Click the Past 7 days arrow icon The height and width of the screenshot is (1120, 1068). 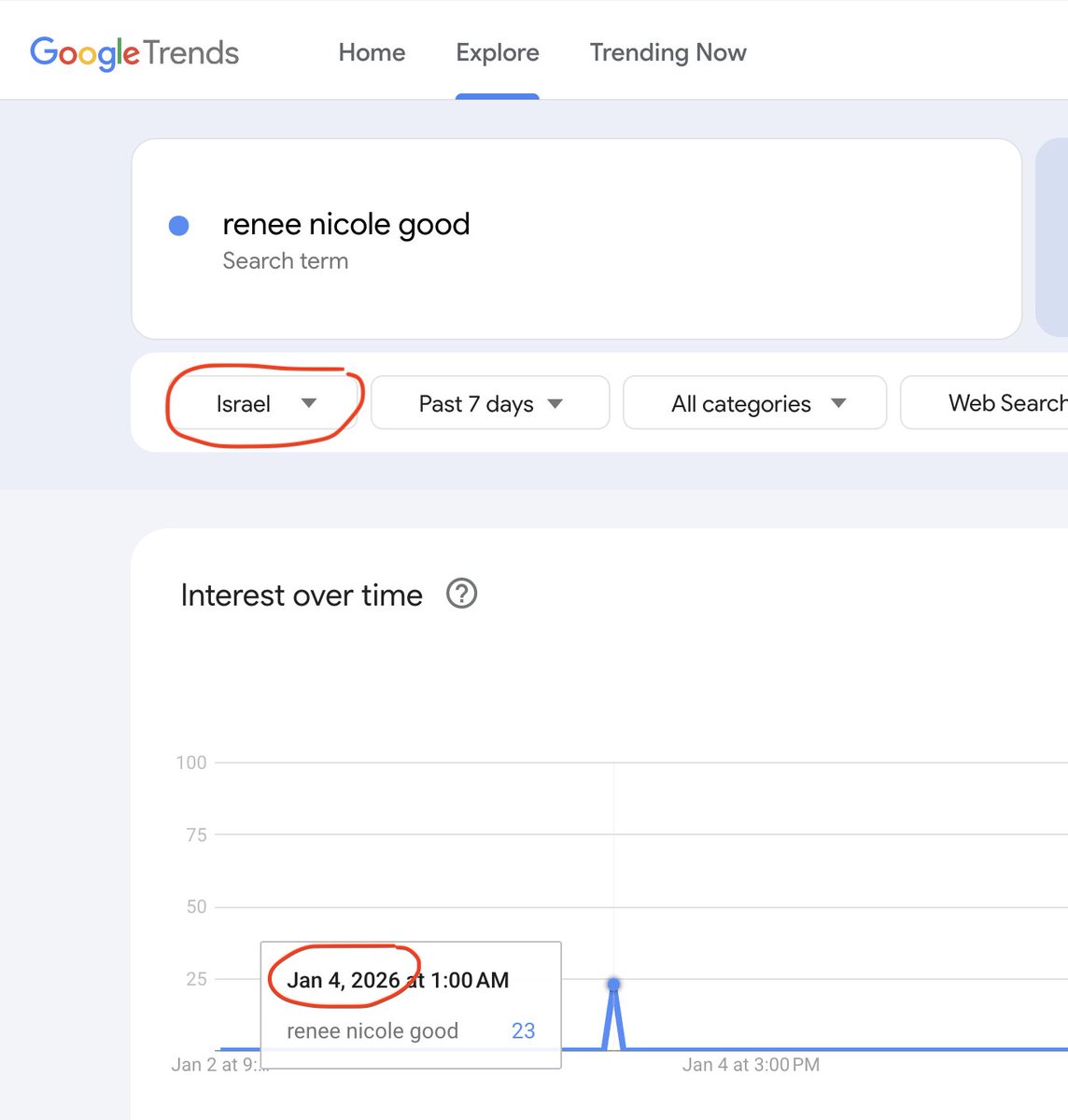(555, 404)
